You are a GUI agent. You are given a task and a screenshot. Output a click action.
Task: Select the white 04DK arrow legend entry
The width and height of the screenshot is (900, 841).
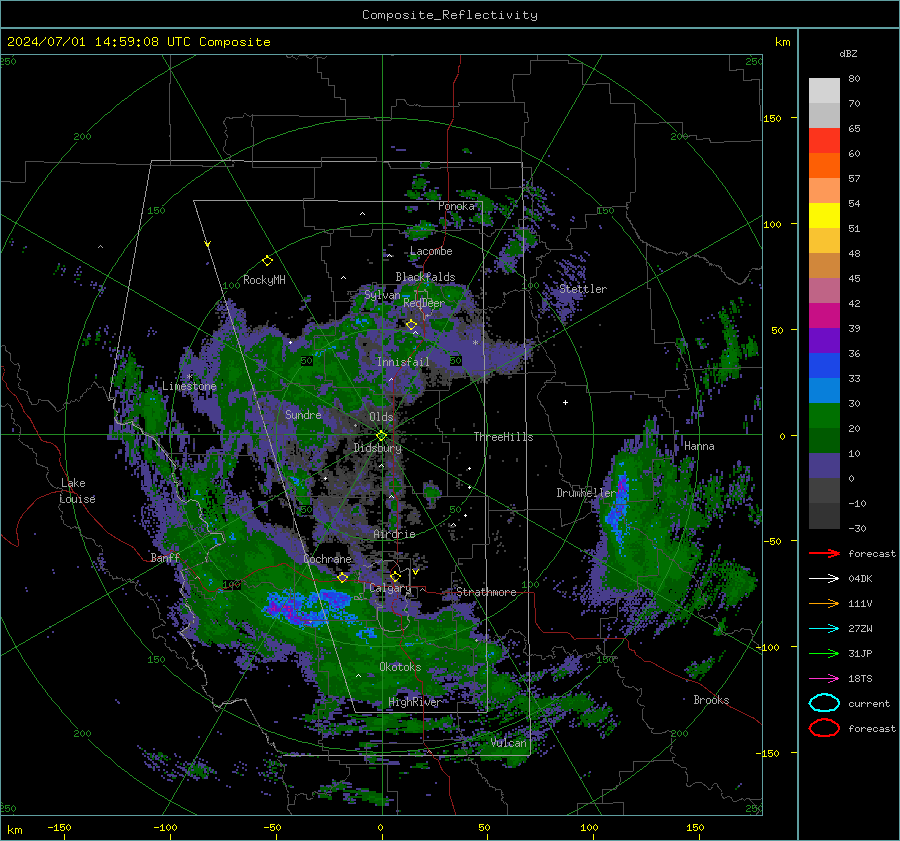pyautogui.click(x=824, y=578)
